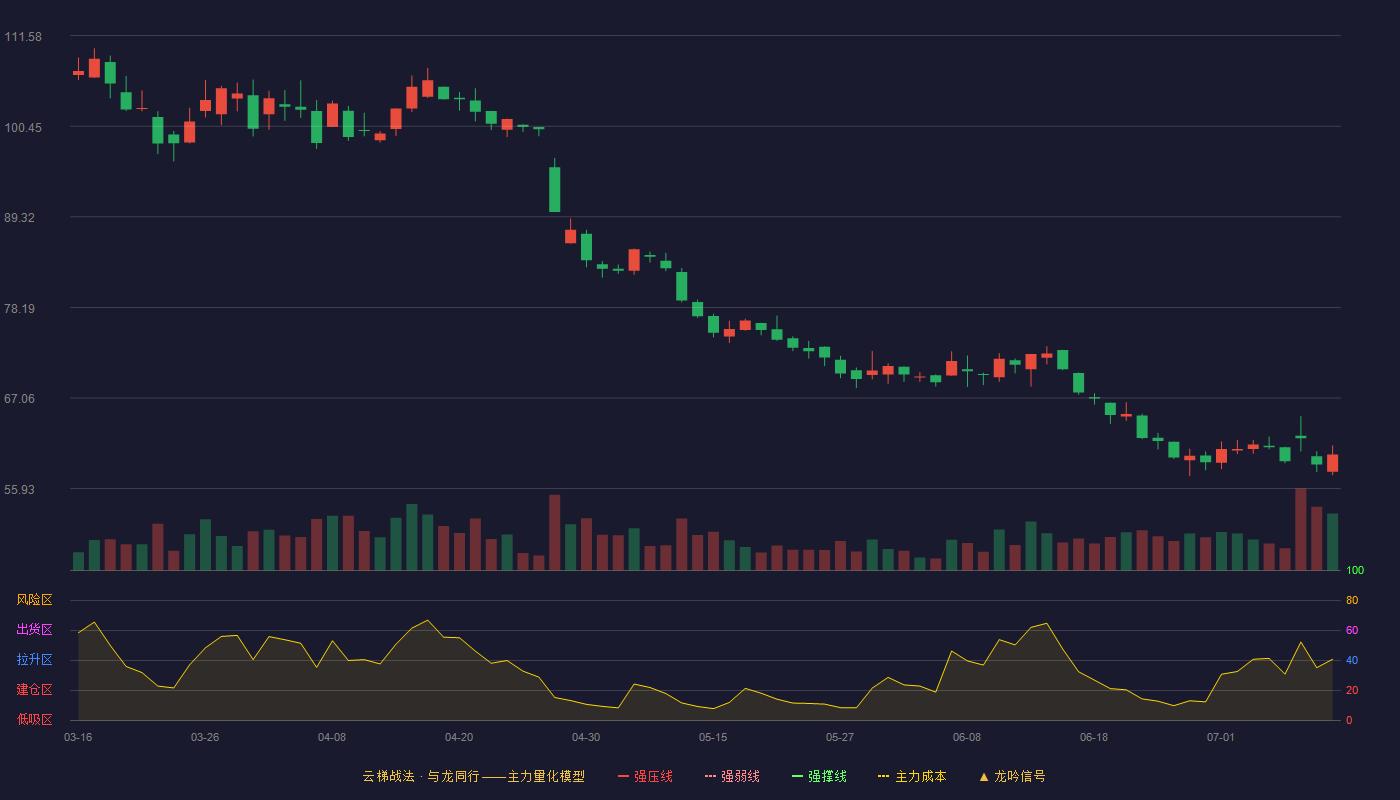This screenshot has width=1400, height=800.
Task: Click the 05-15 date label
Action: (713, 737)
